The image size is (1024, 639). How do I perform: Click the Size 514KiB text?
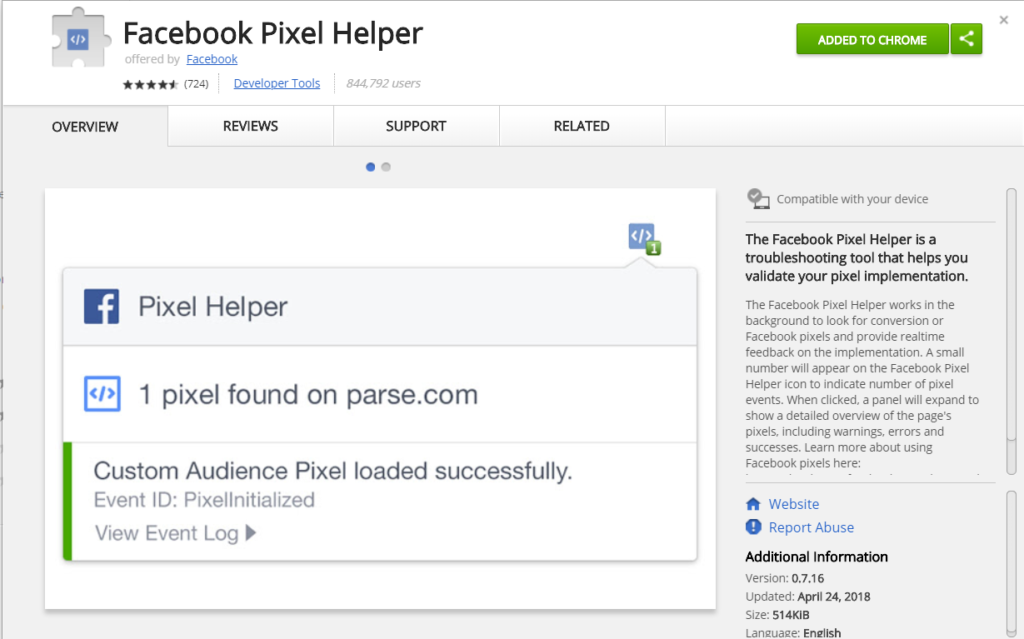(x=777, y=615)
